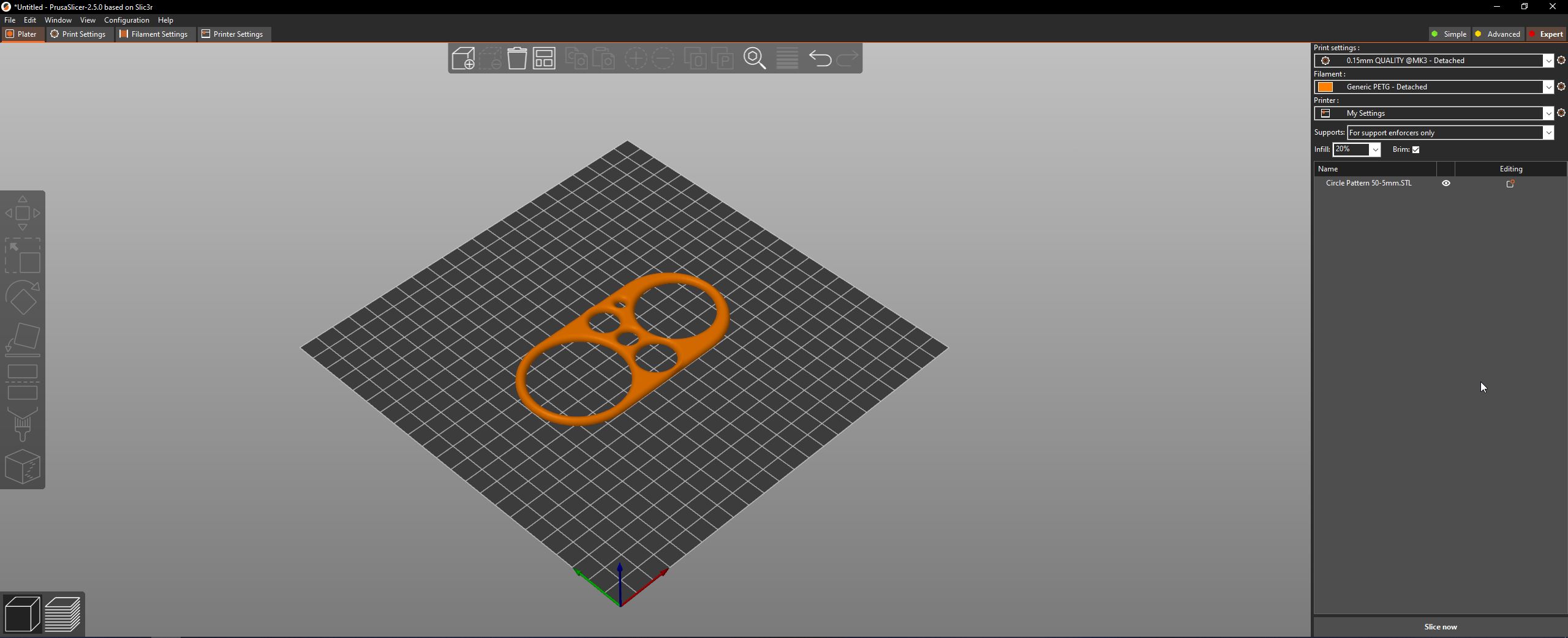Switch to 3D editor view icon
Screen dimensions: 1568x638
22,614
